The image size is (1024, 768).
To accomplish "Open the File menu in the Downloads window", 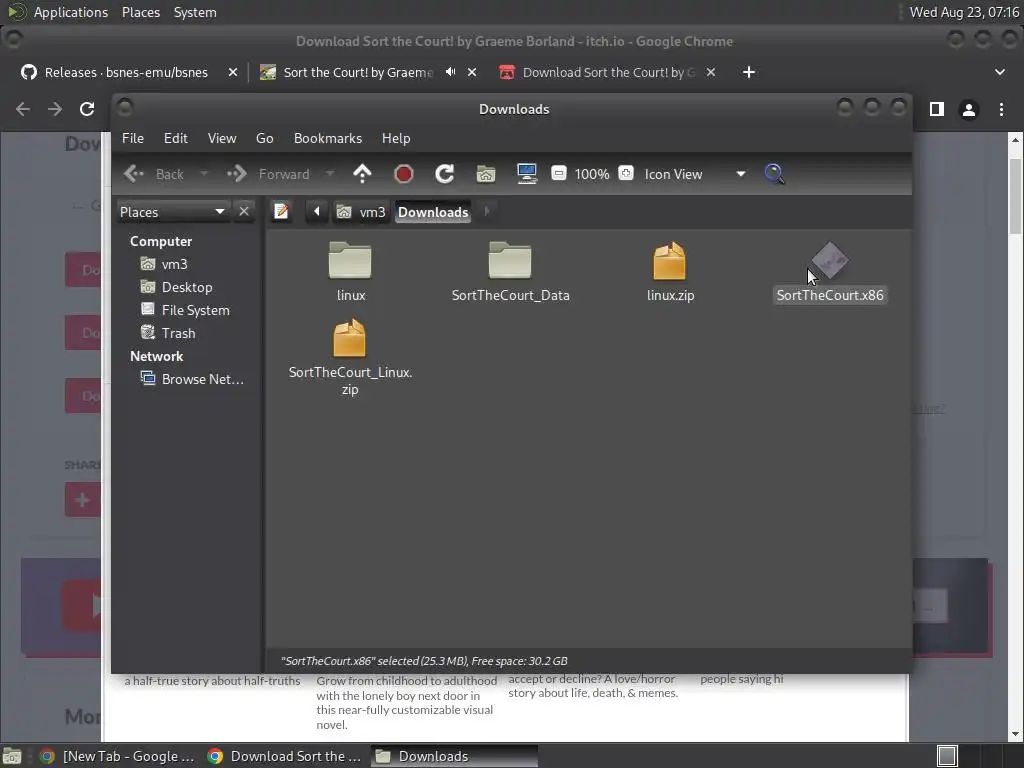I will pyautogui.click(x=133, y=138).
